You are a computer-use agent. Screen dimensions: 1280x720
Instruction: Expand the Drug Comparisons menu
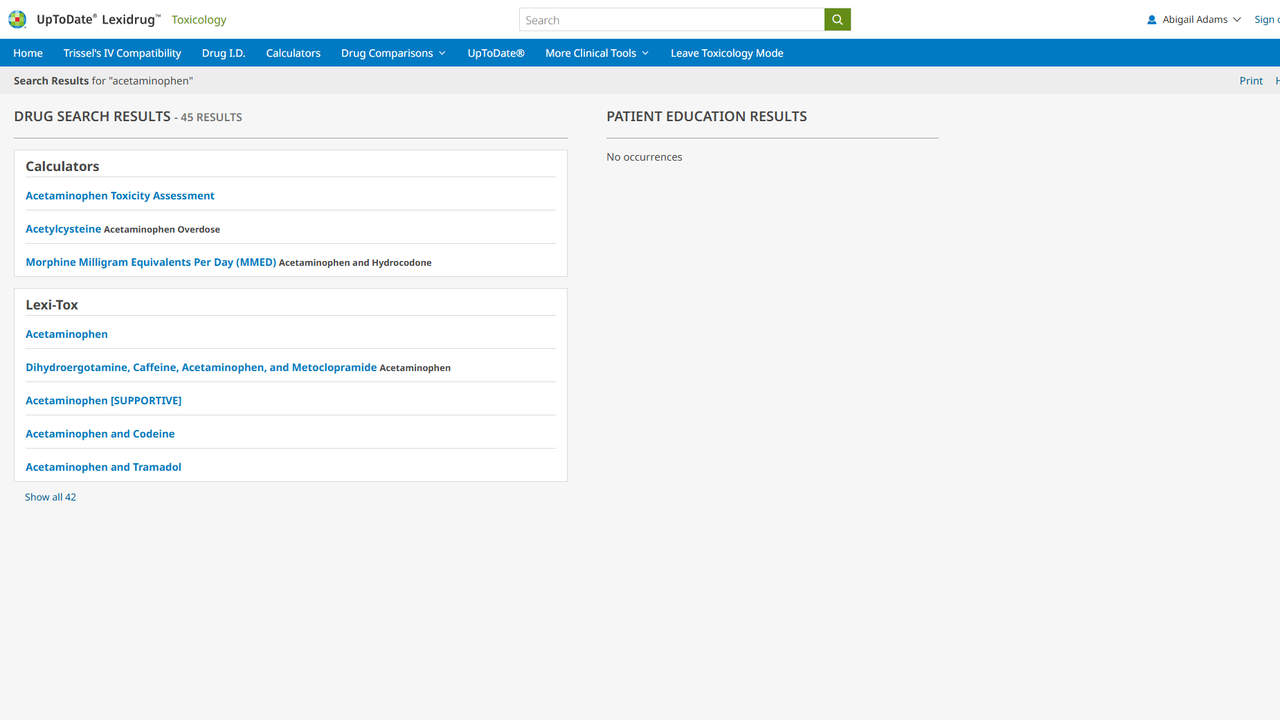(393, 53)
